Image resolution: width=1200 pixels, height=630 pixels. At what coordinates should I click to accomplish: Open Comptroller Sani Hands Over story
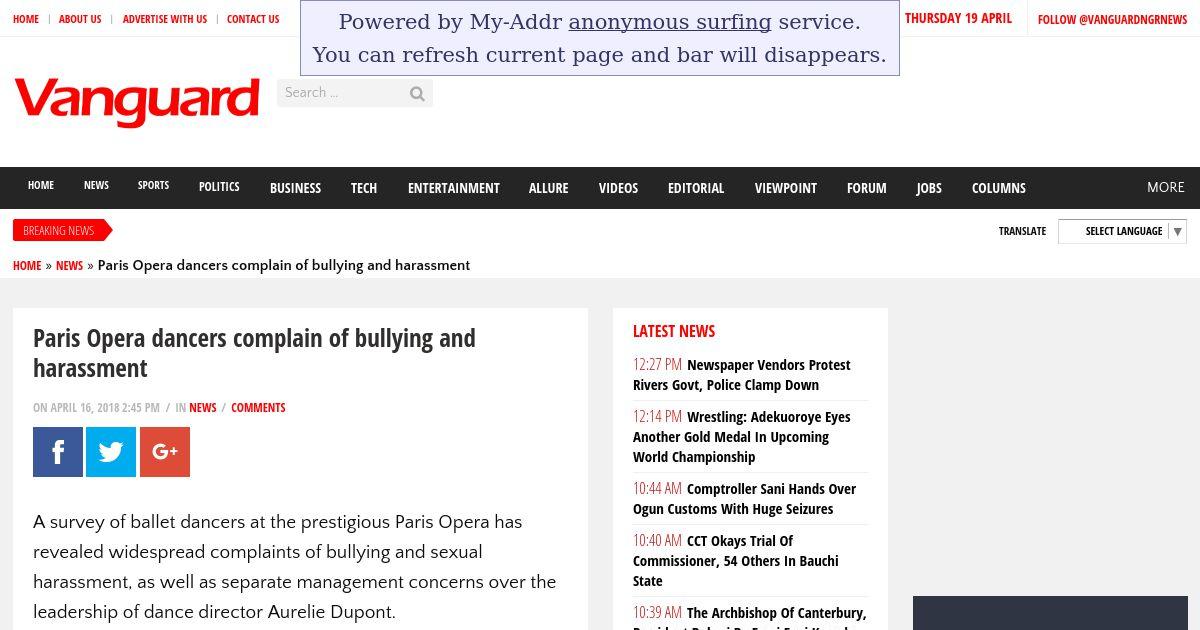click(745, 499)
